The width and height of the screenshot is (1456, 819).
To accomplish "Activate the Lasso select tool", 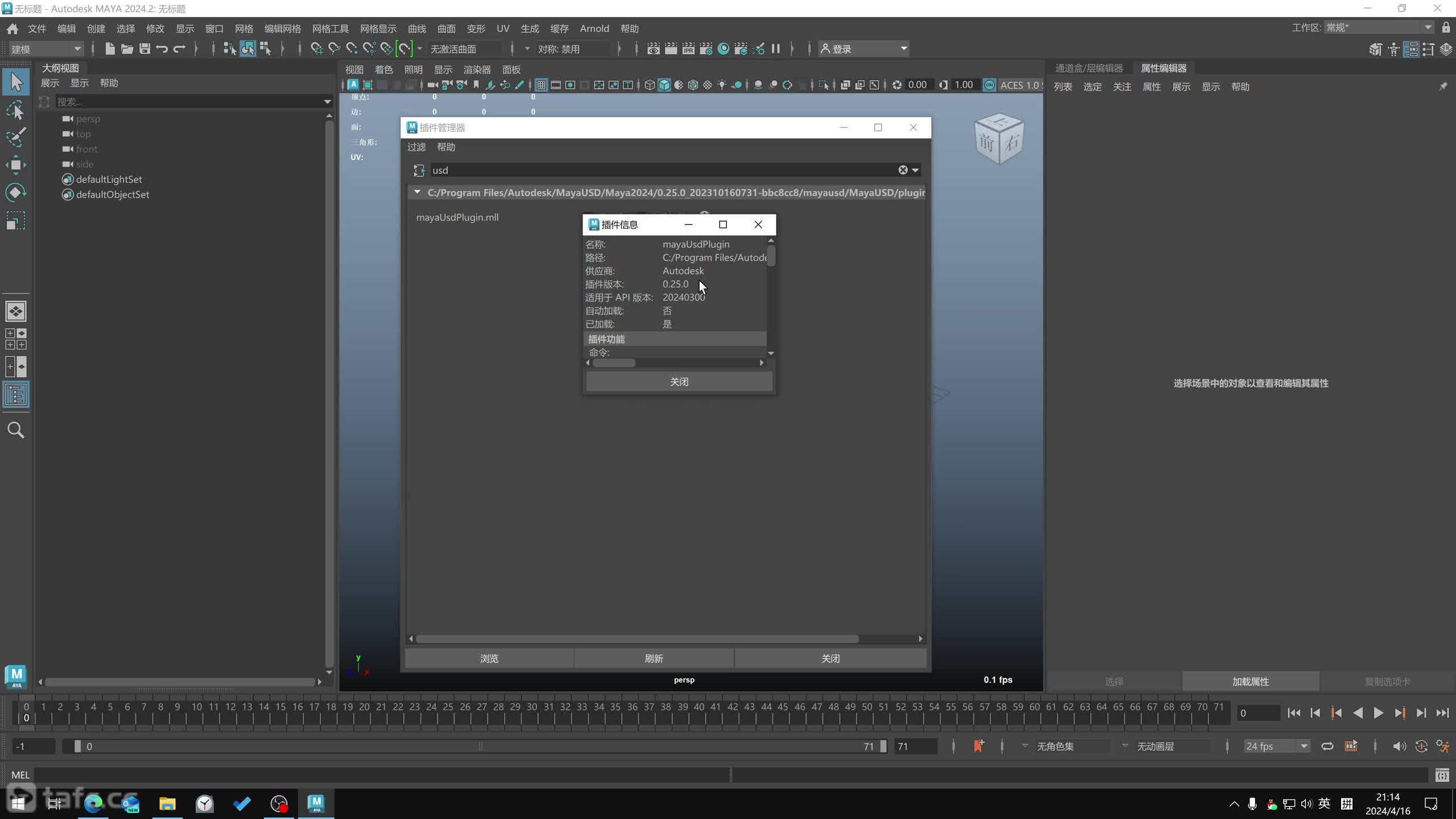I will click(x=16, y=110).
